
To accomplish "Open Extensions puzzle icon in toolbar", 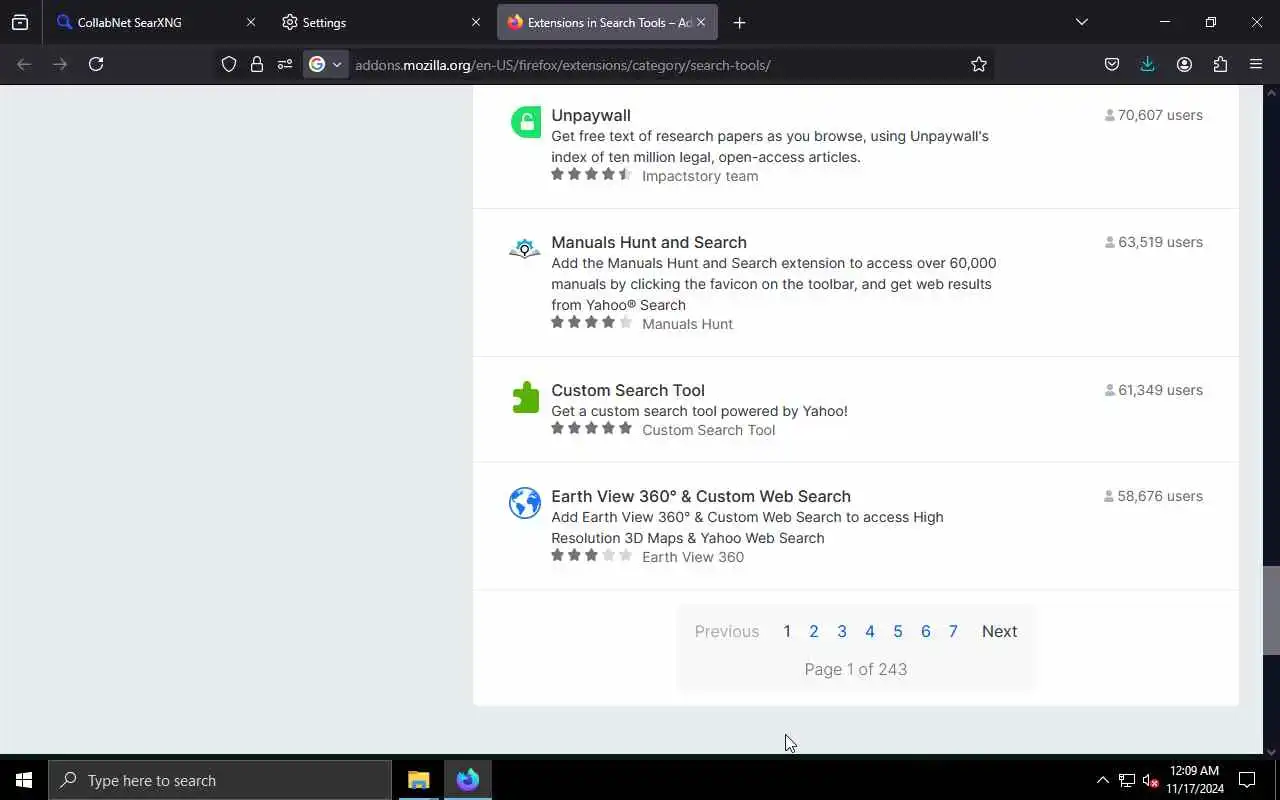I will click(1220, 64).
